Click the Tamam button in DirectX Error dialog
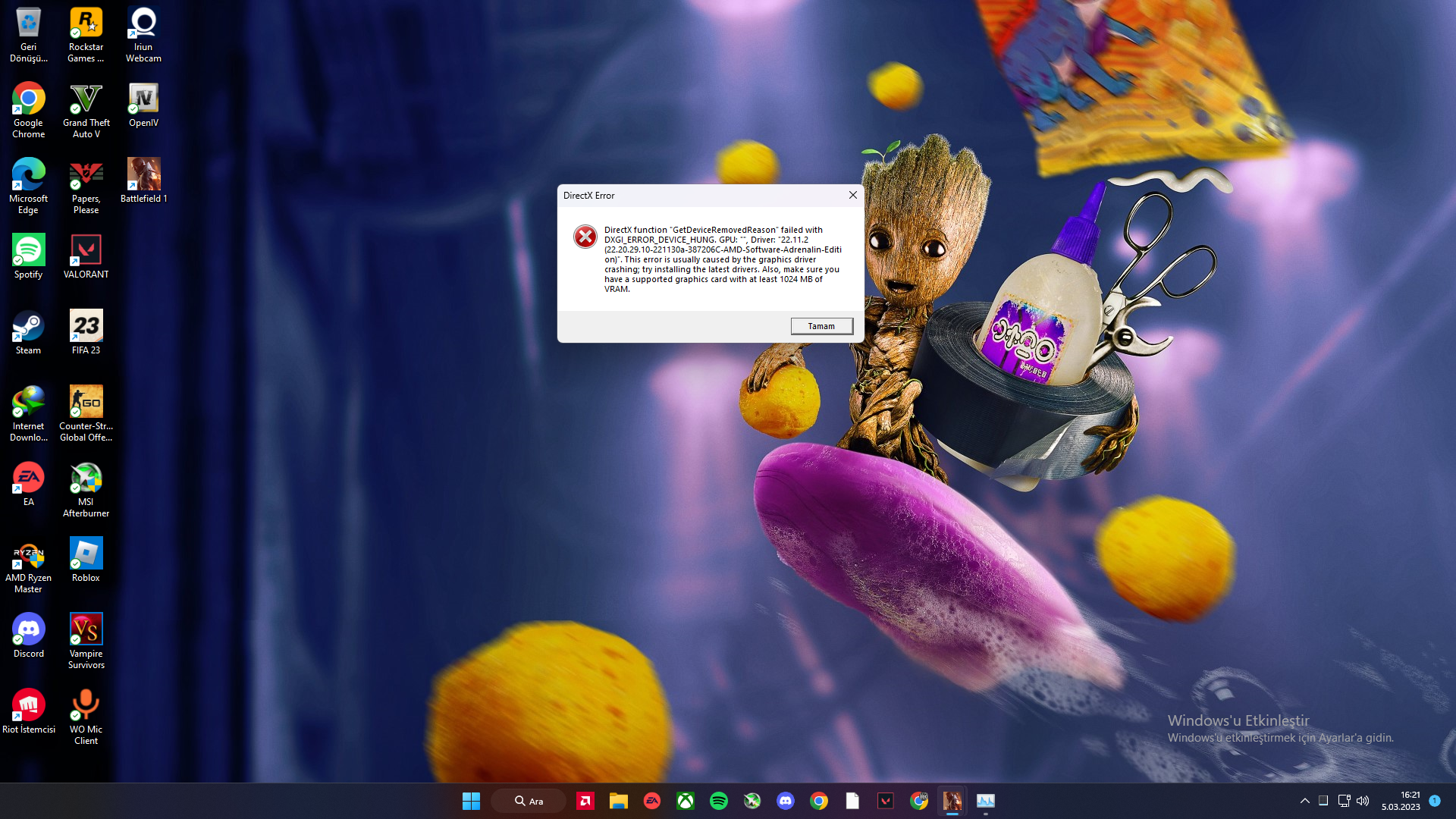The image size is (1456, 819). (x=821, y=326)
